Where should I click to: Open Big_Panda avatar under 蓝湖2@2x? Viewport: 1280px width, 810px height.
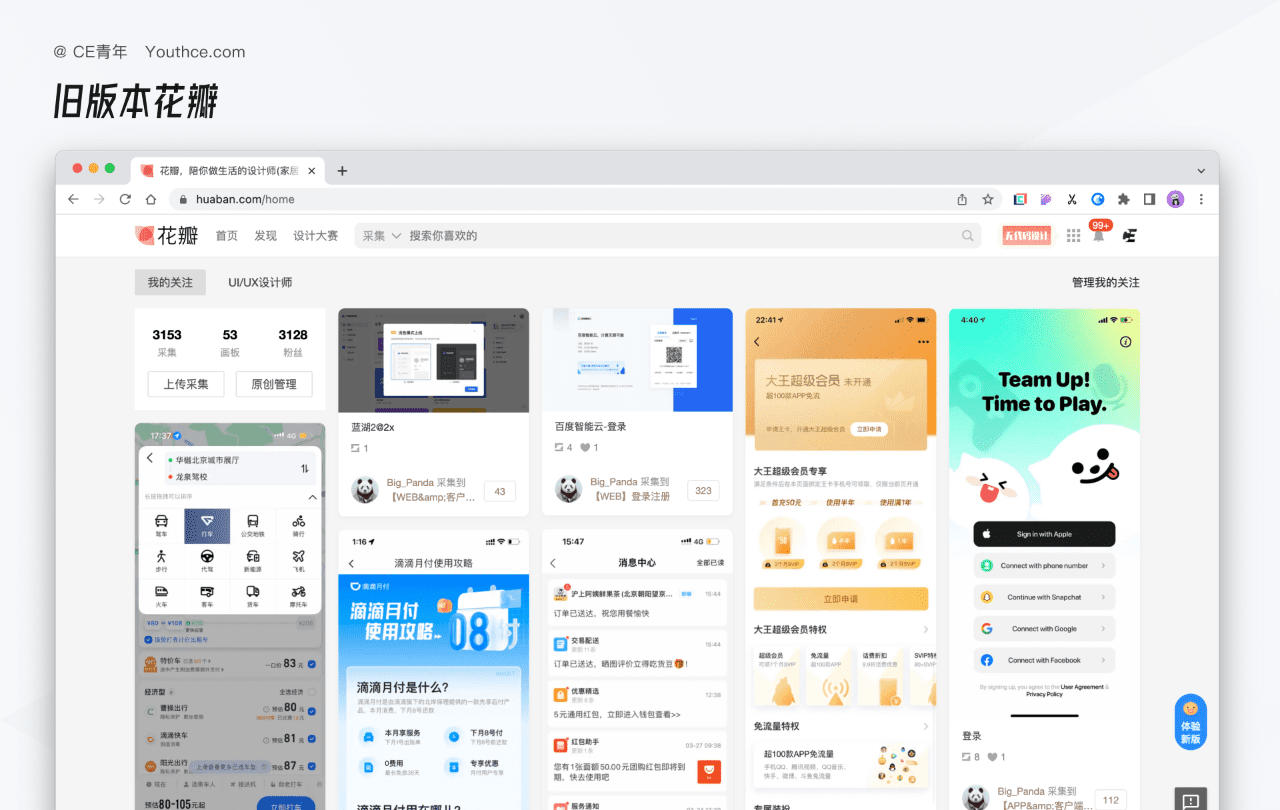click(365, 490)
